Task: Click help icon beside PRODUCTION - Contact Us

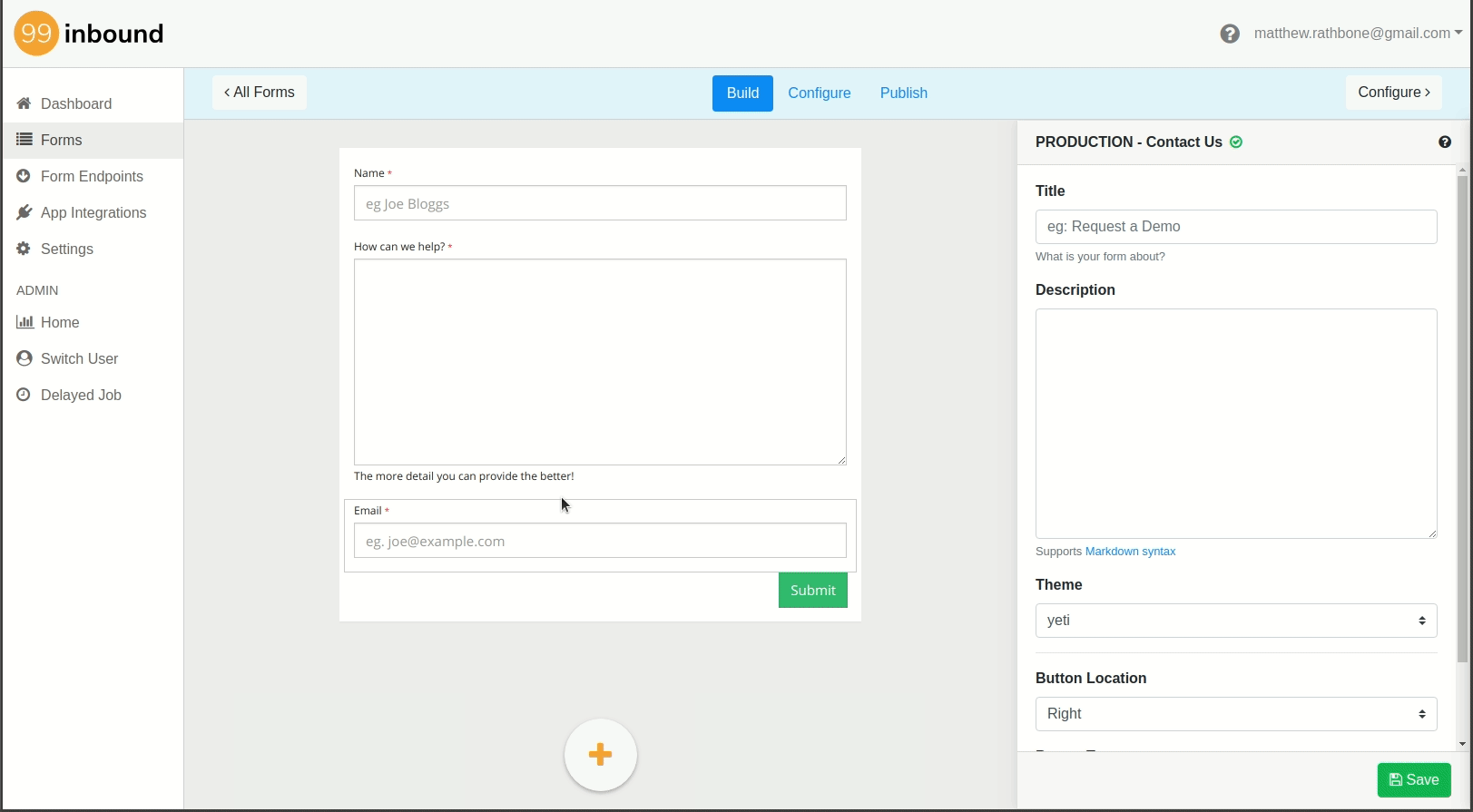Action: pos(1445,142)
